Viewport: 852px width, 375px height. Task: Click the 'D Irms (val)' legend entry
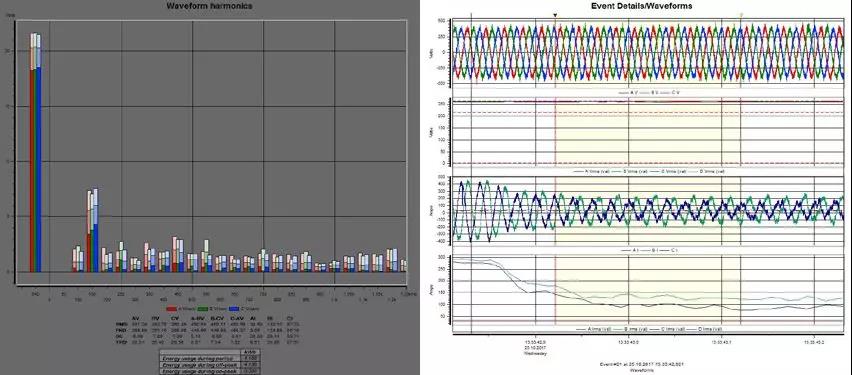click(x=704, y=329)
